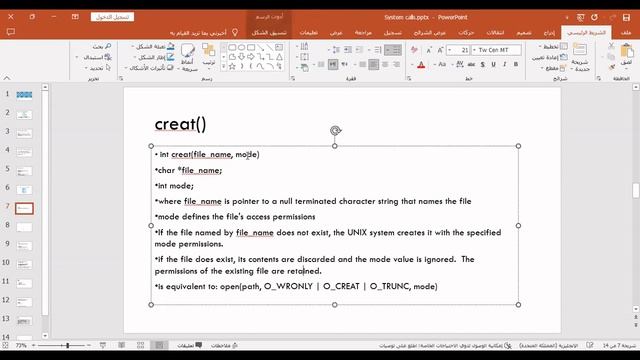Click line spacing icon

coord(336,50)
